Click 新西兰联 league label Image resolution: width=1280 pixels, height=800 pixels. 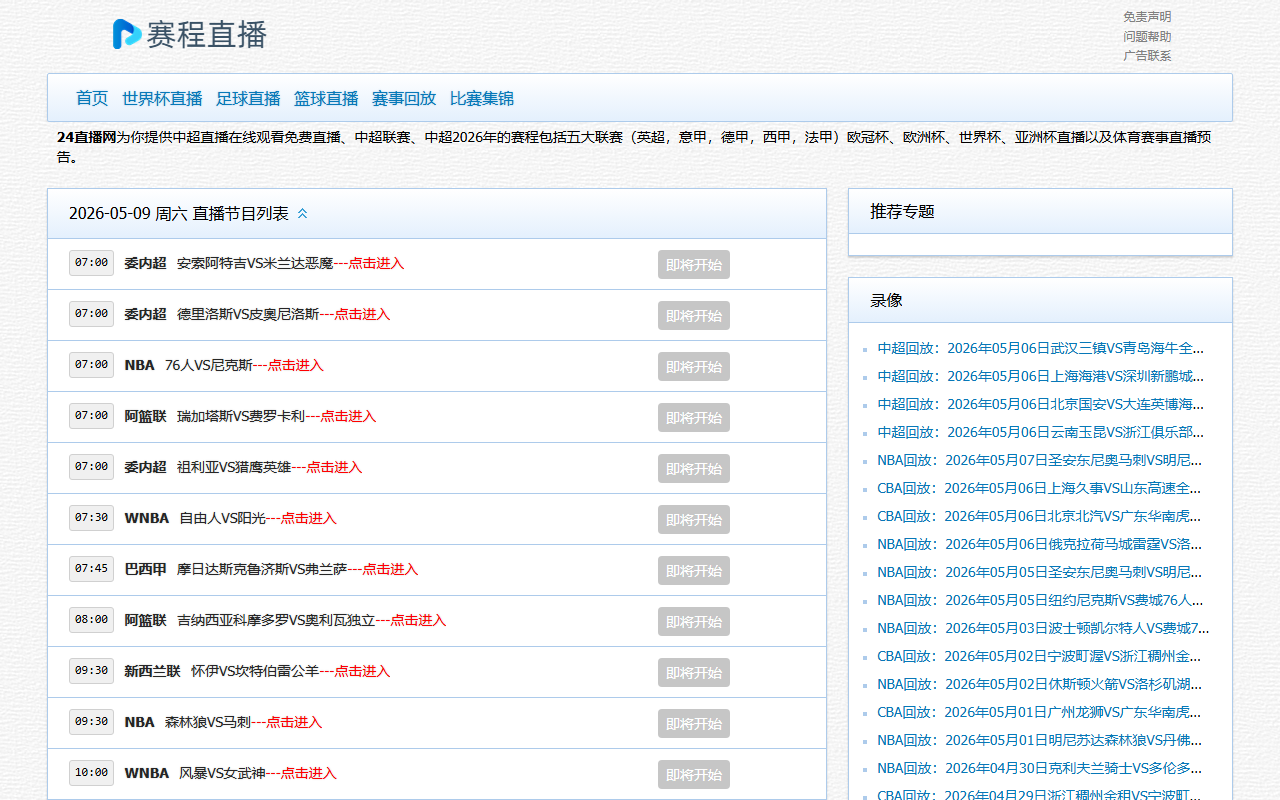[152, 671]
